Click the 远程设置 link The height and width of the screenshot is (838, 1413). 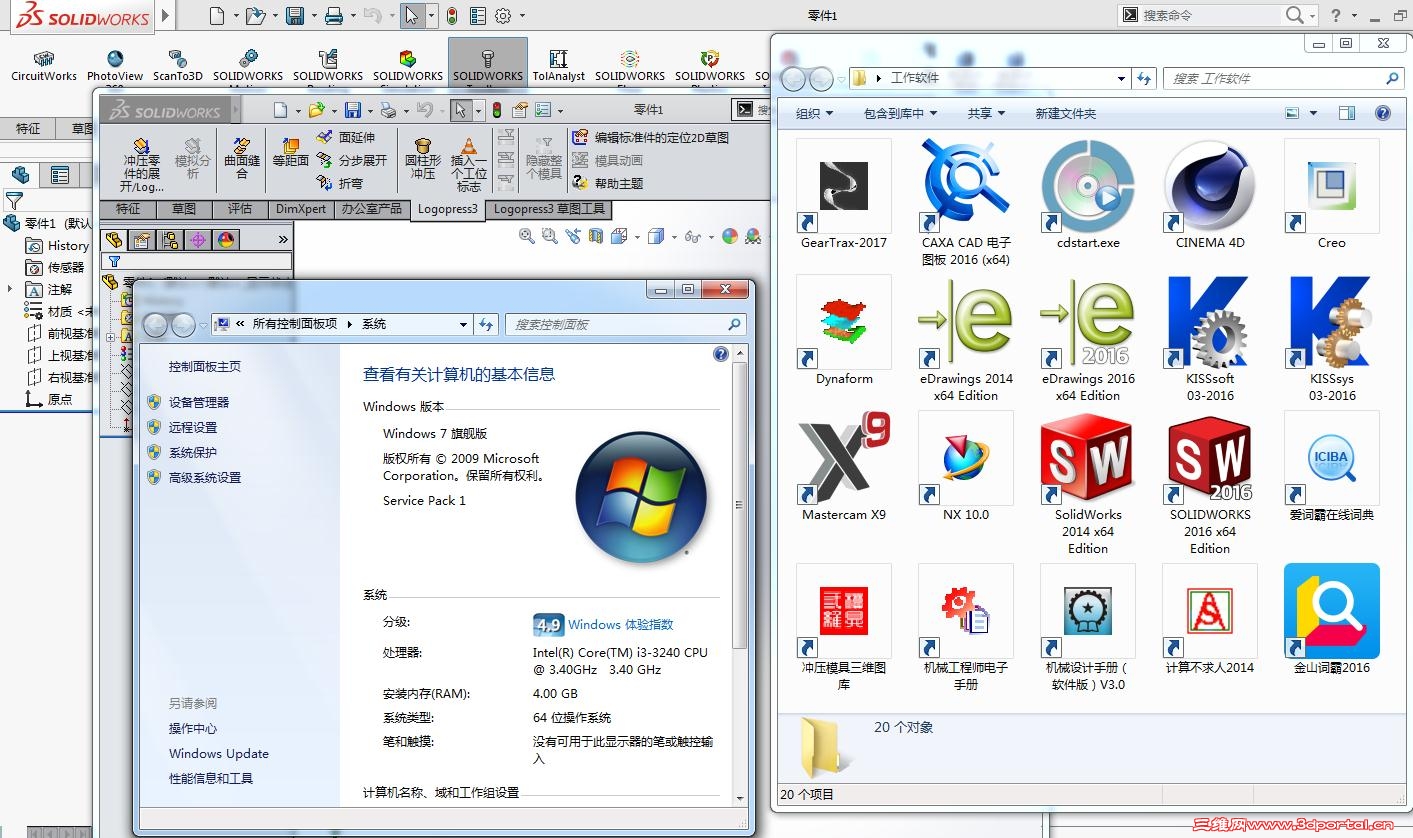193,427
